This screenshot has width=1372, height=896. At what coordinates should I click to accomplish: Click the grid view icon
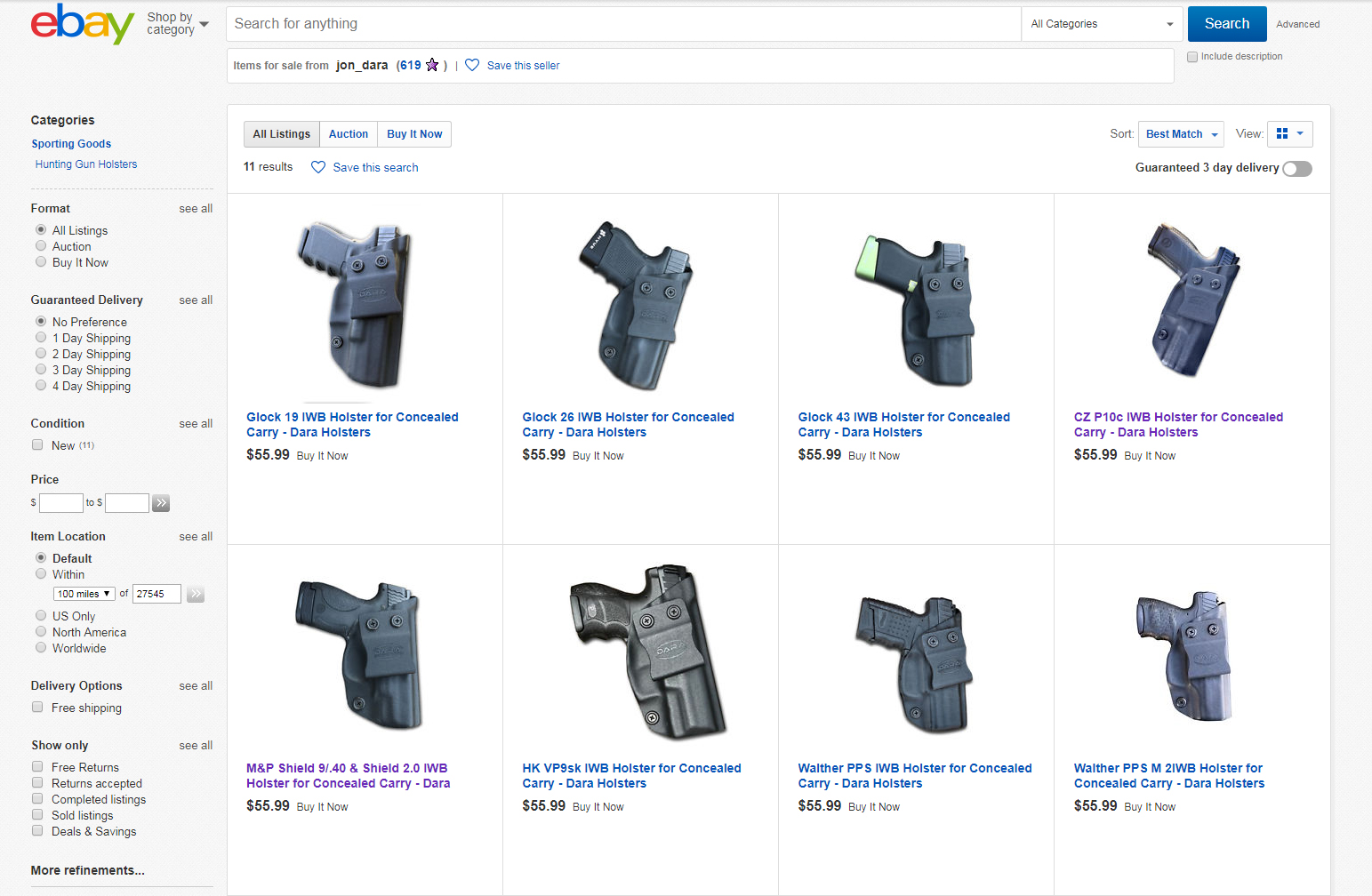(1284, 133)
